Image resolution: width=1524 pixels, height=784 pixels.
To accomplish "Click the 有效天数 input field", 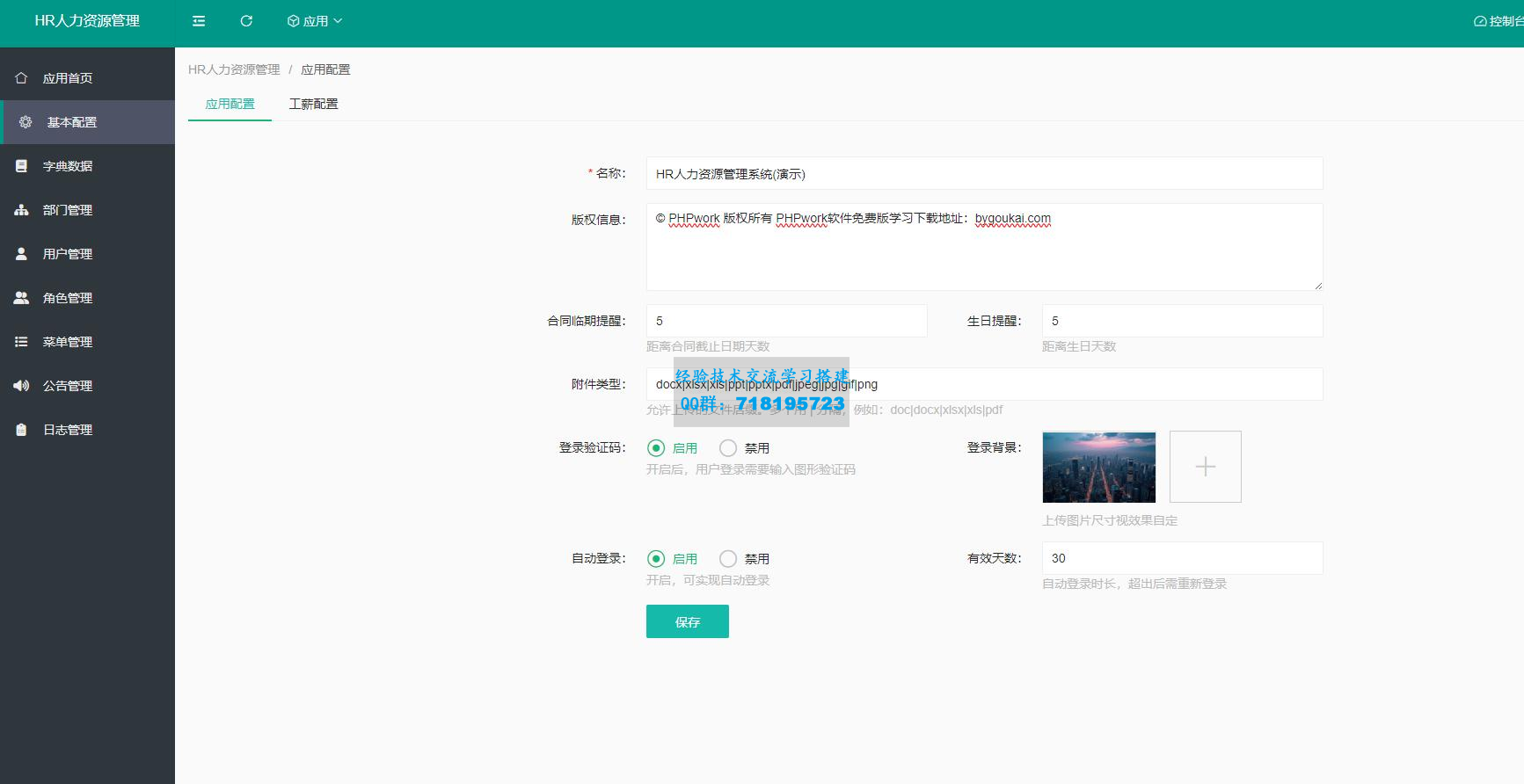I will 1181,558.
